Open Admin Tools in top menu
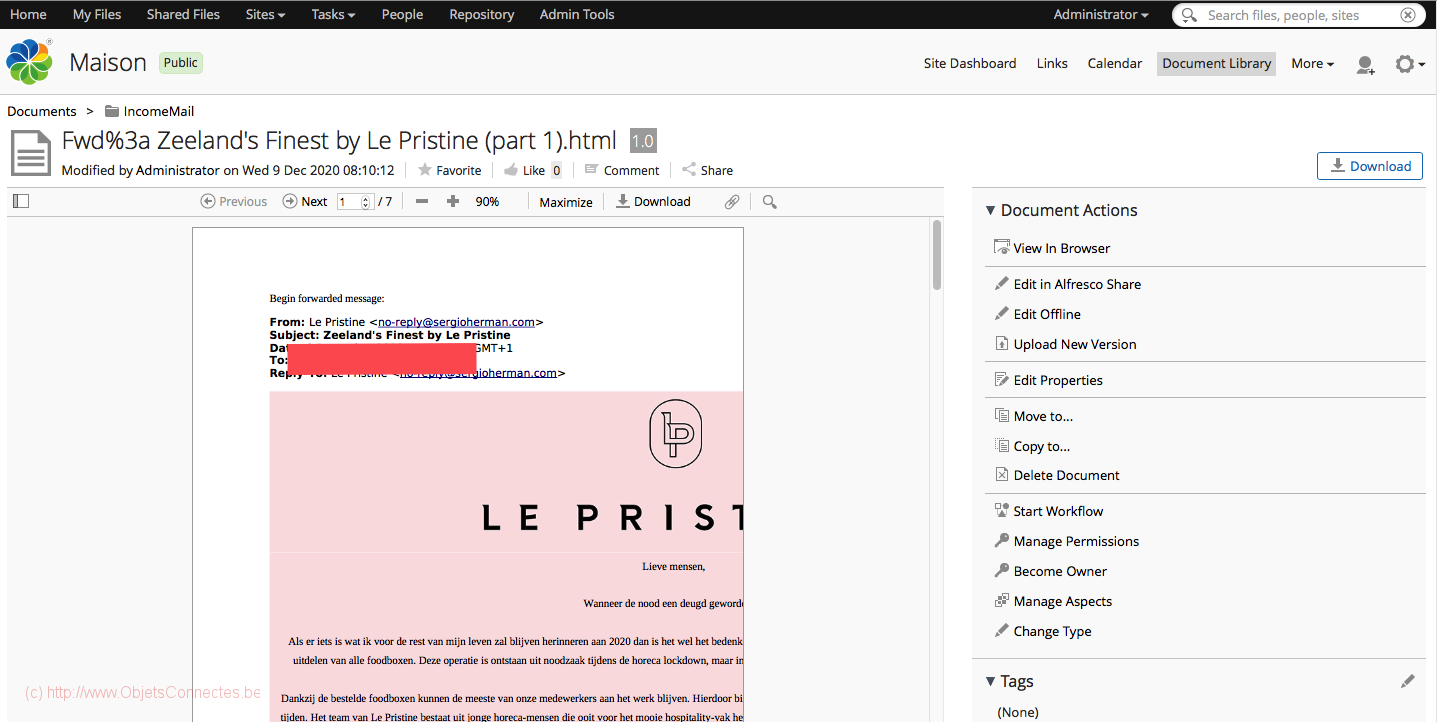Image resolution: width=1437 pixels, height=722 pixels. [577, 14]
